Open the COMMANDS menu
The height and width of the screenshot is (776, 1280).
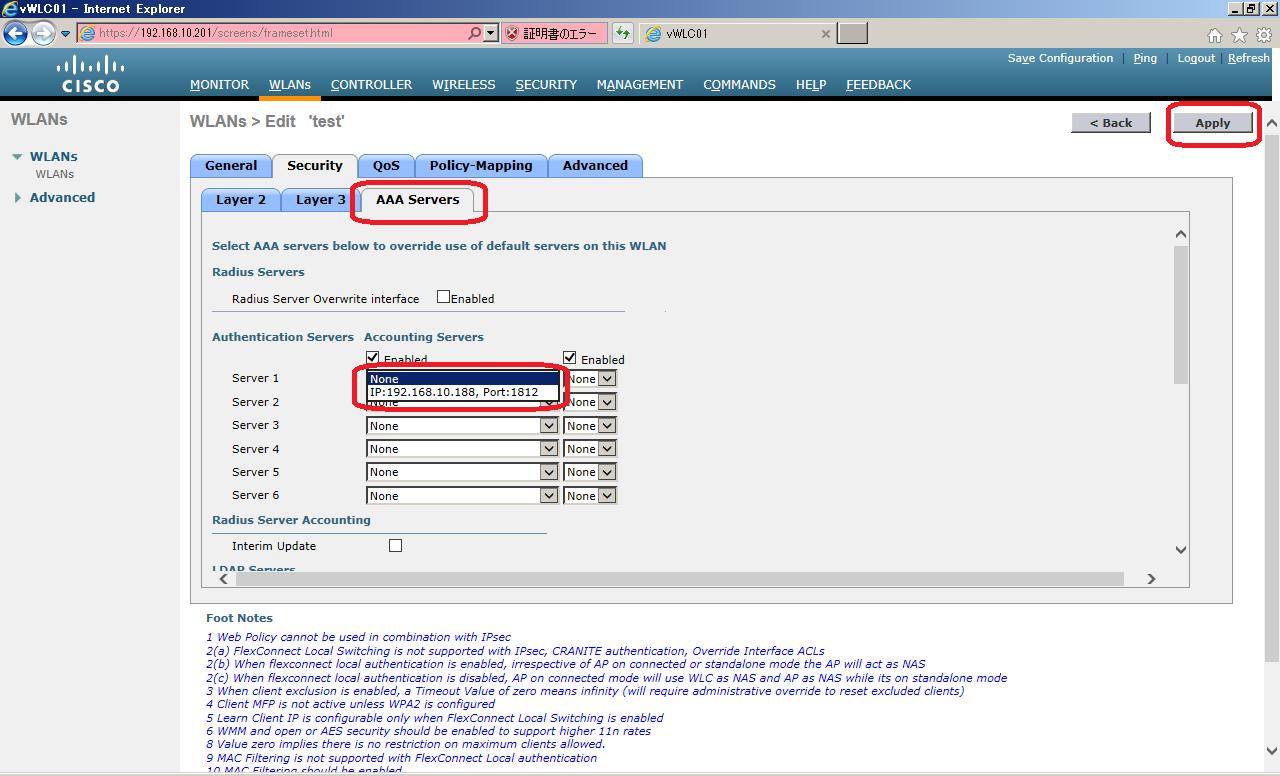tap(739, 85)
